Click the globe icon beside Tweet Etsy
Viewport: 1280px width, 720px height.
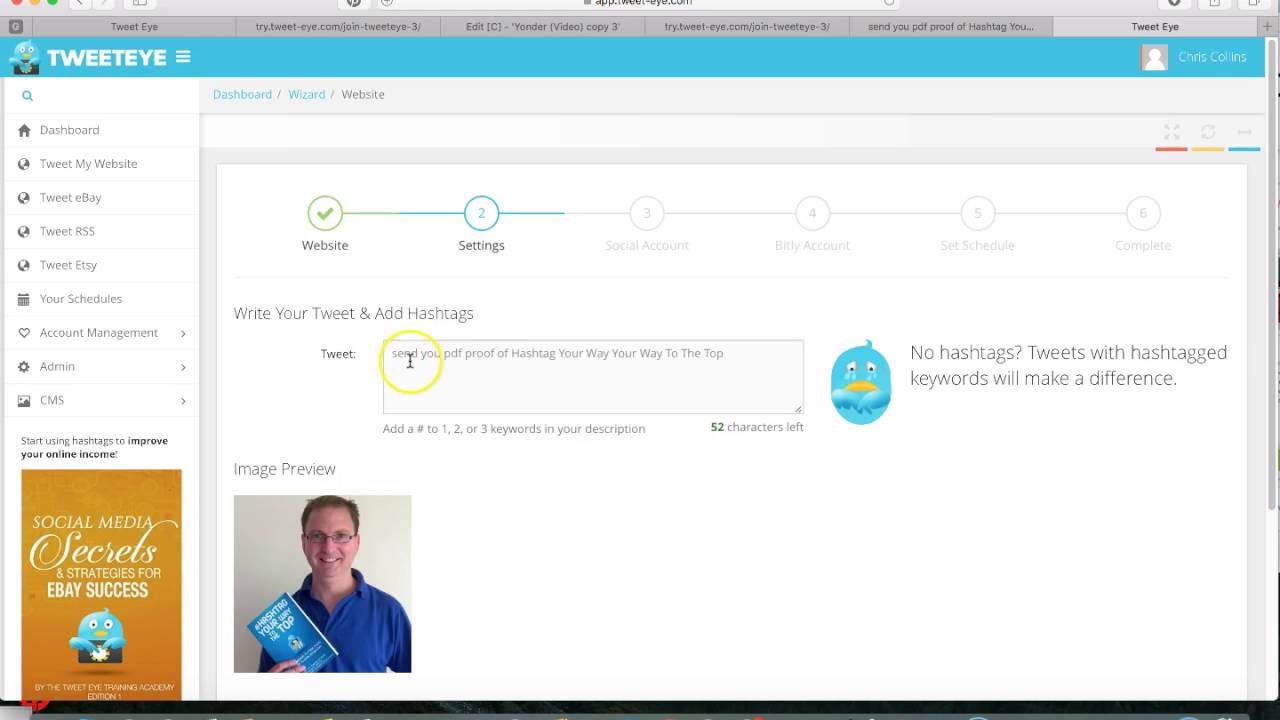pyautogui.click(x=24, y=265)
